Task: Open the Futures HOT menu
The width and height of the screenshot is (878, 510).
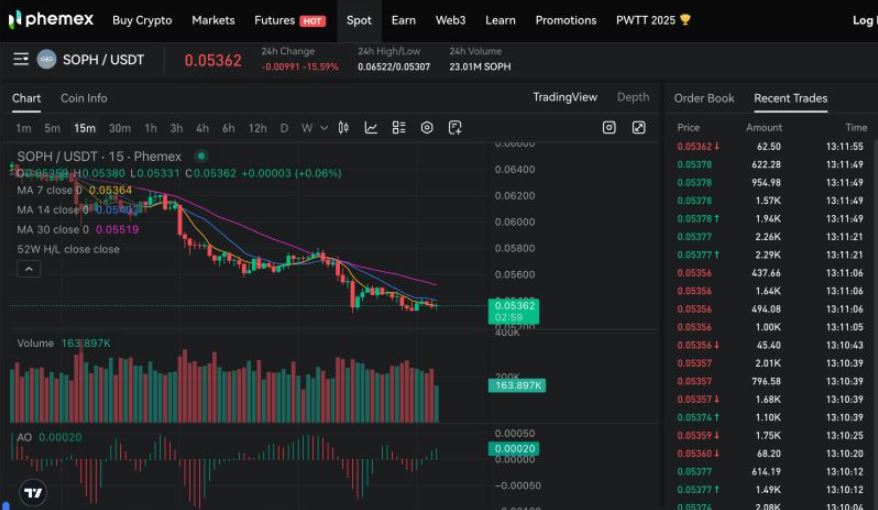Action: point(289,20)
